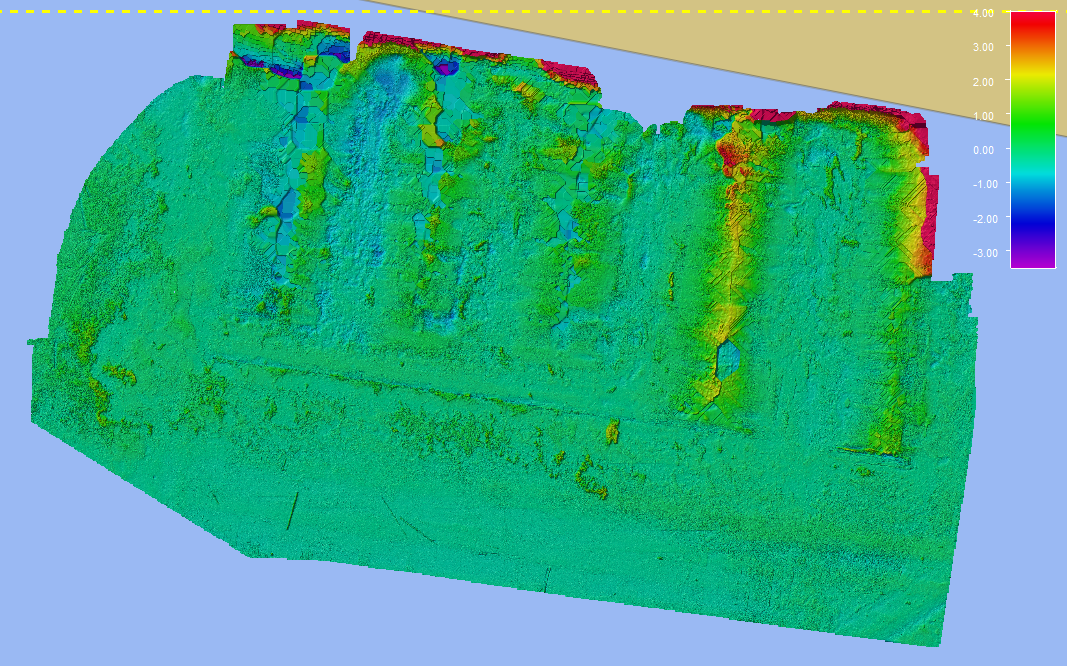Viewport: 1067px width, 666px height.
Task: Pick the blue hexagonal patch inside the orange ridge
Action: coord(729,359)
